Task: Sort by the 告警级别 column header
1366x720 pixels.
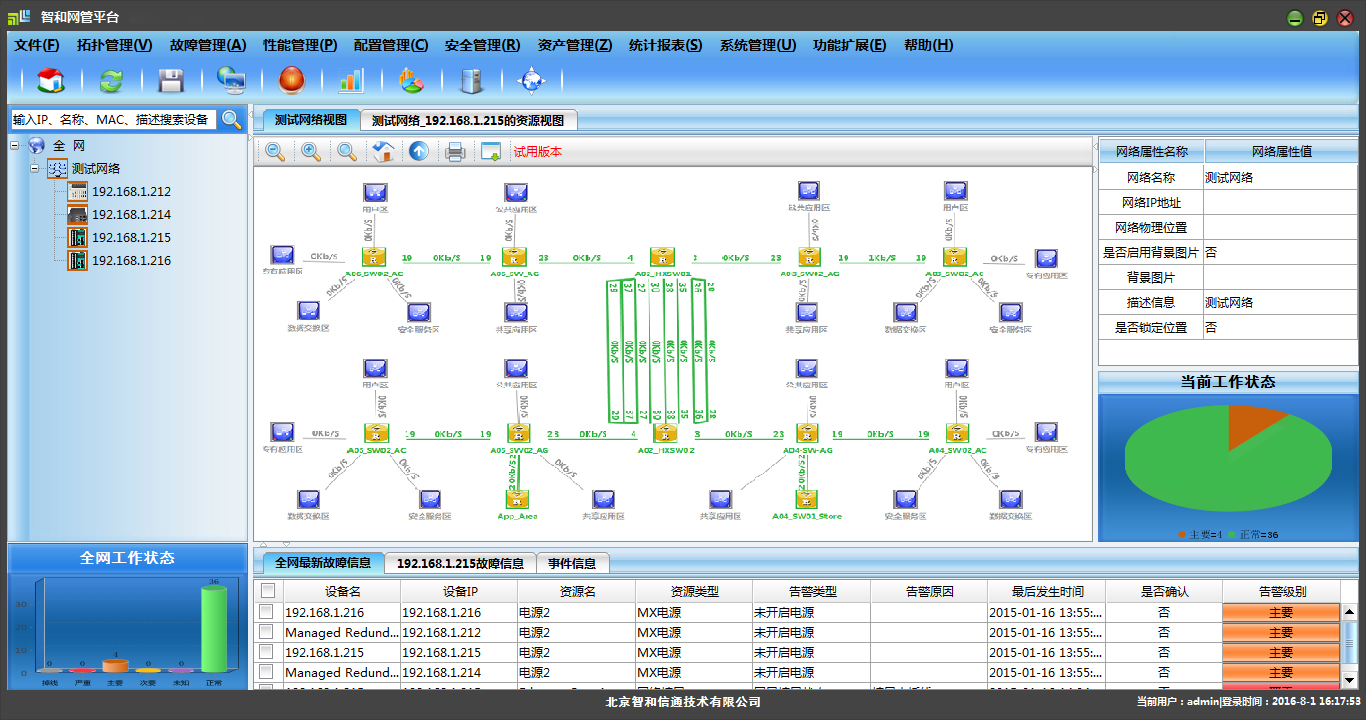Action: [1281, 591]
